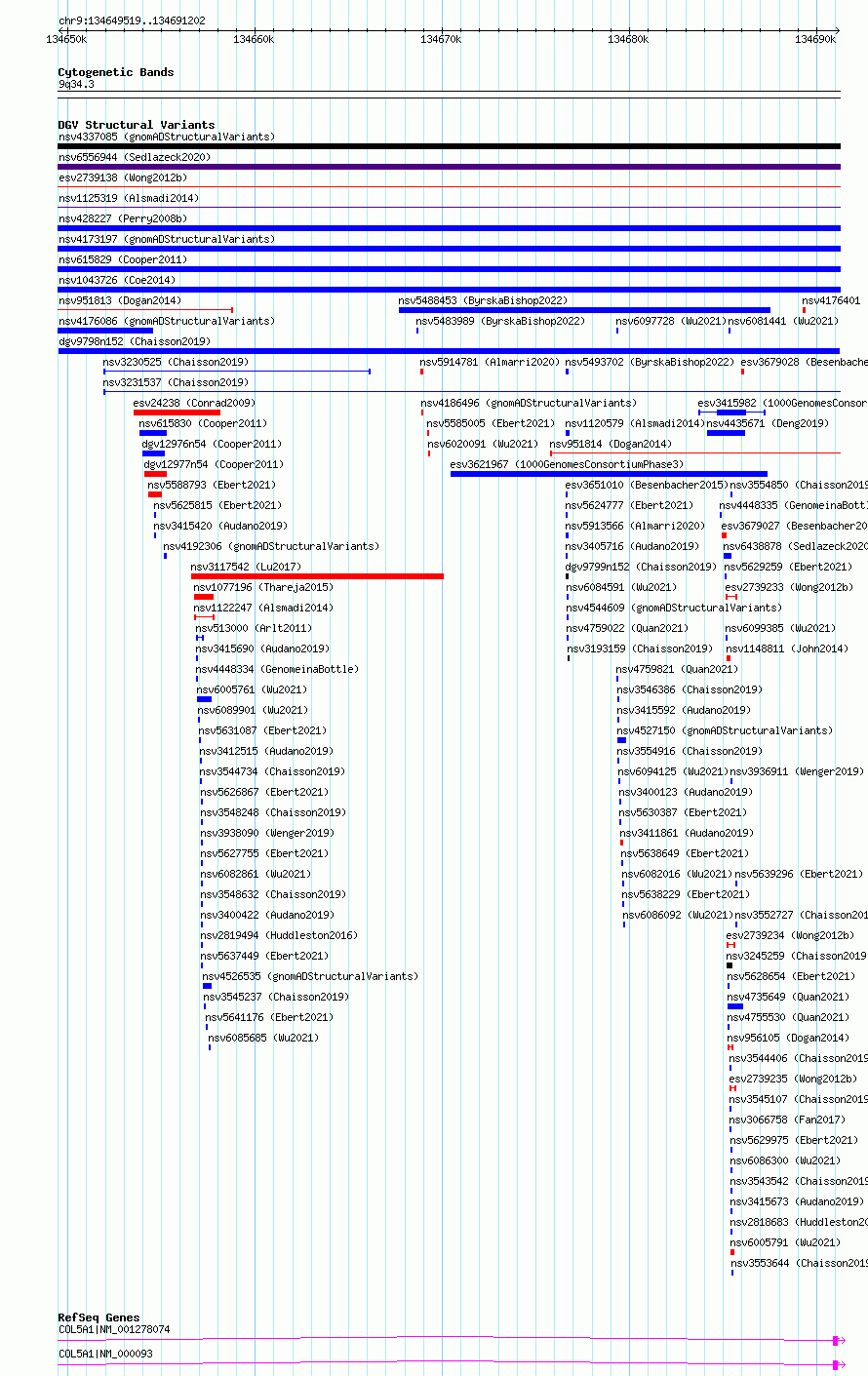Screen dimensions: 868x1376
Task: Click the blue bar under esv3621967
Action: pos(609,474)
